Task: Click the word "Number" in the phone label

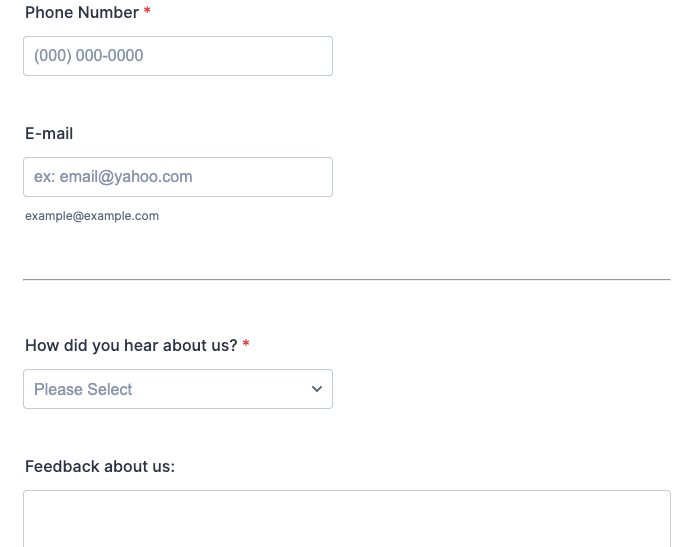Action: coord(108,13)
